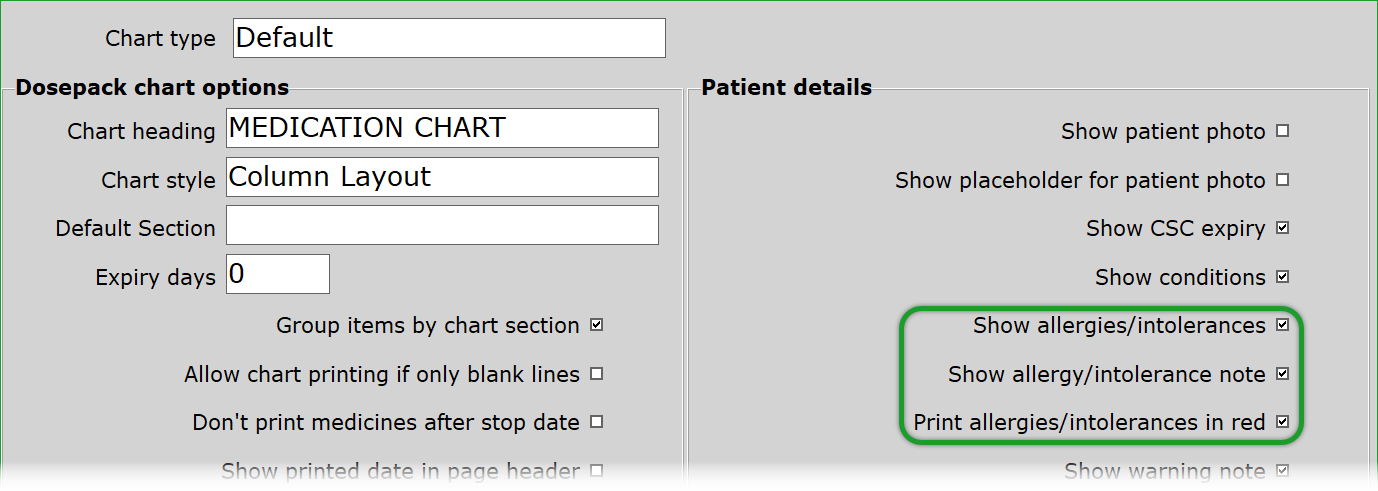Disable Print allergies/intolerances in red
1378x491 pixels.
(1283, 422)
